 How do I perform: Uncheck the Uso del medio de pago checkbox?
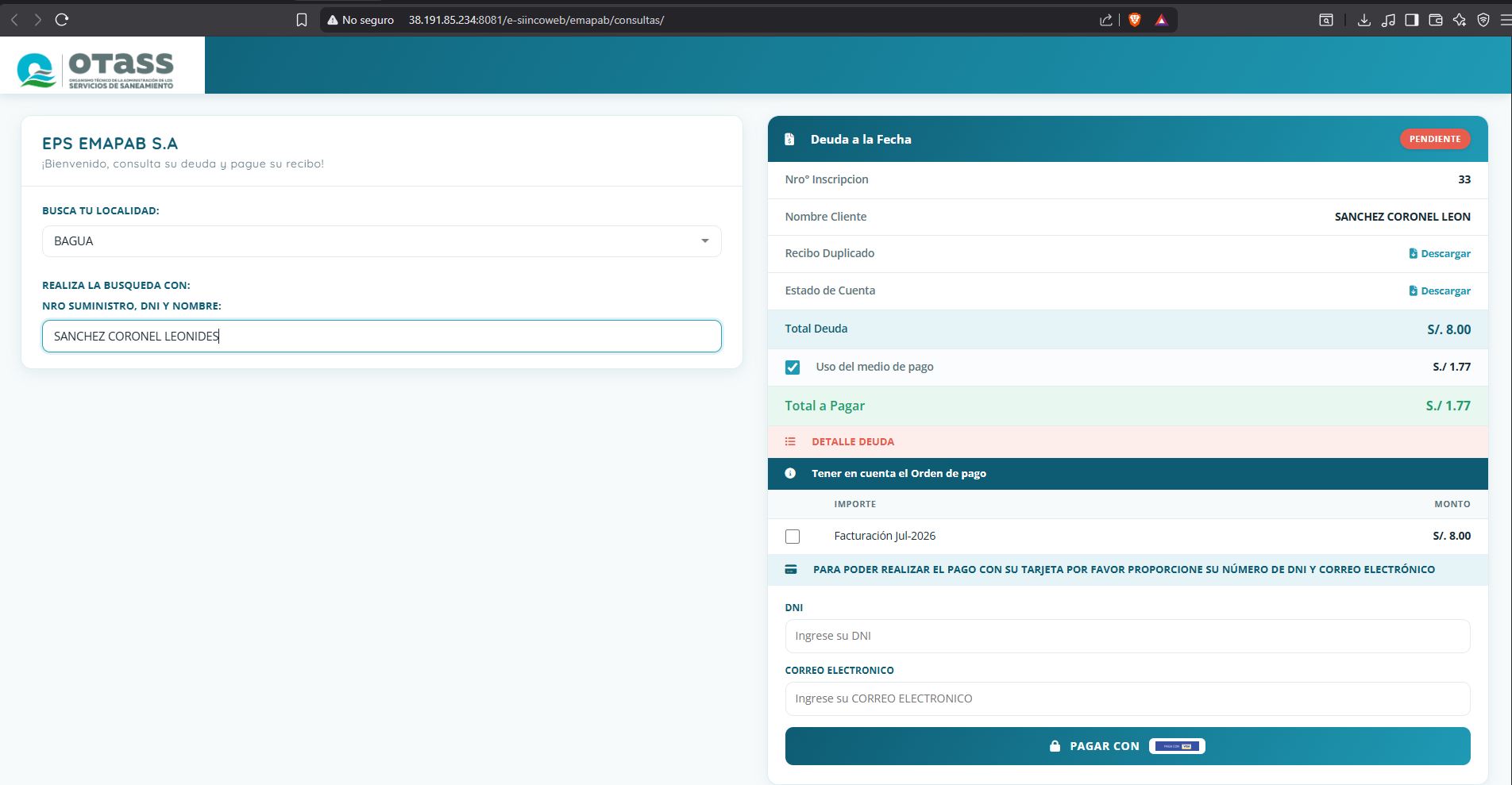[x=792, y=367]
